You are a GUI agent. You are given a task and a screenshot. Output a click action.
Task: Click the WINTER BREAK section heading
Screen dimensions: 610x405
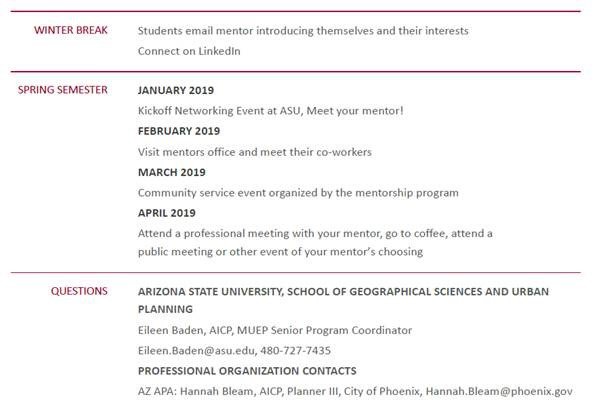click(71, 30)
